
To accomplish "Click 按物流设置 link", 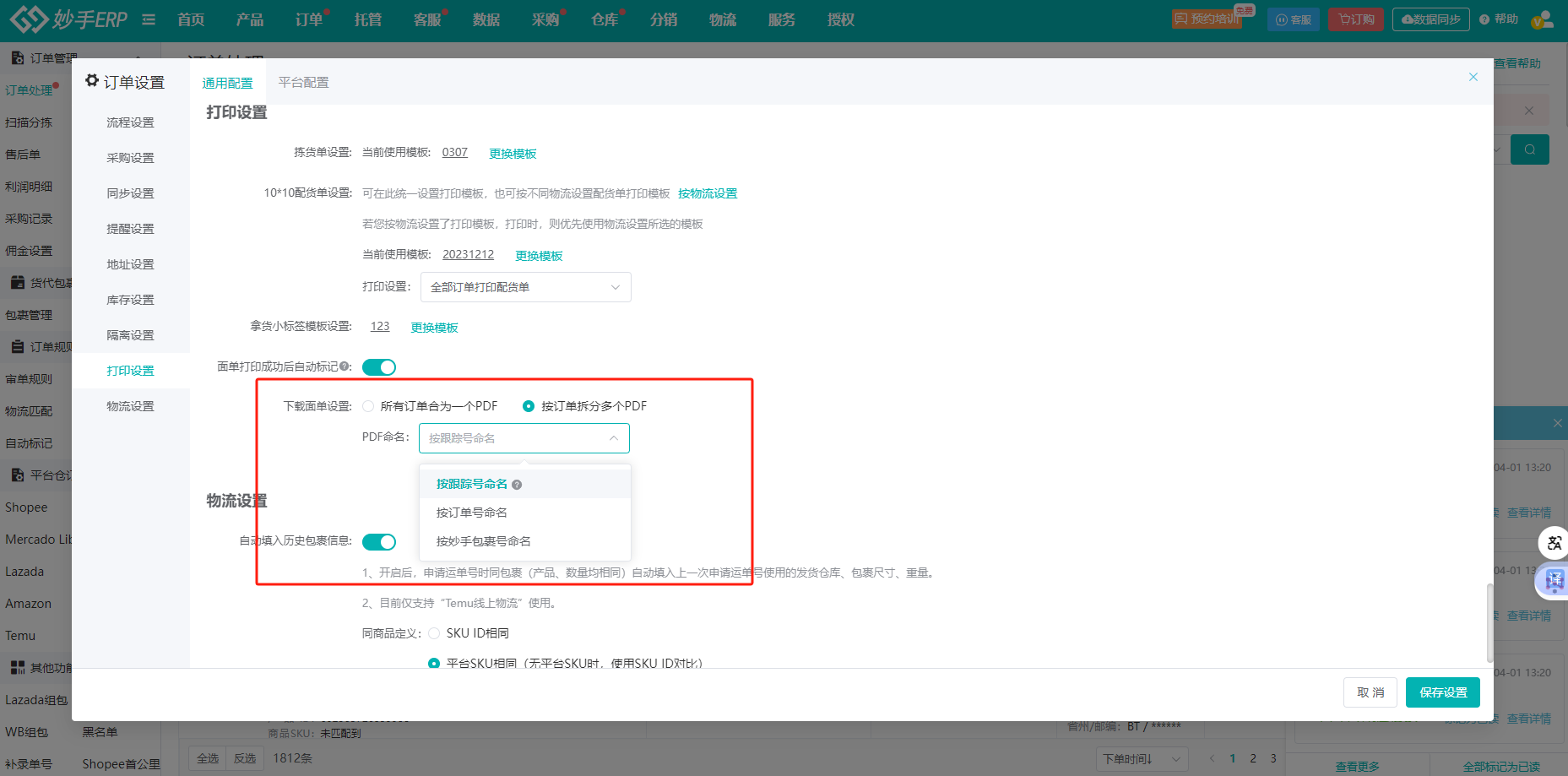I will pyautogui.click(x=708, y=193).
